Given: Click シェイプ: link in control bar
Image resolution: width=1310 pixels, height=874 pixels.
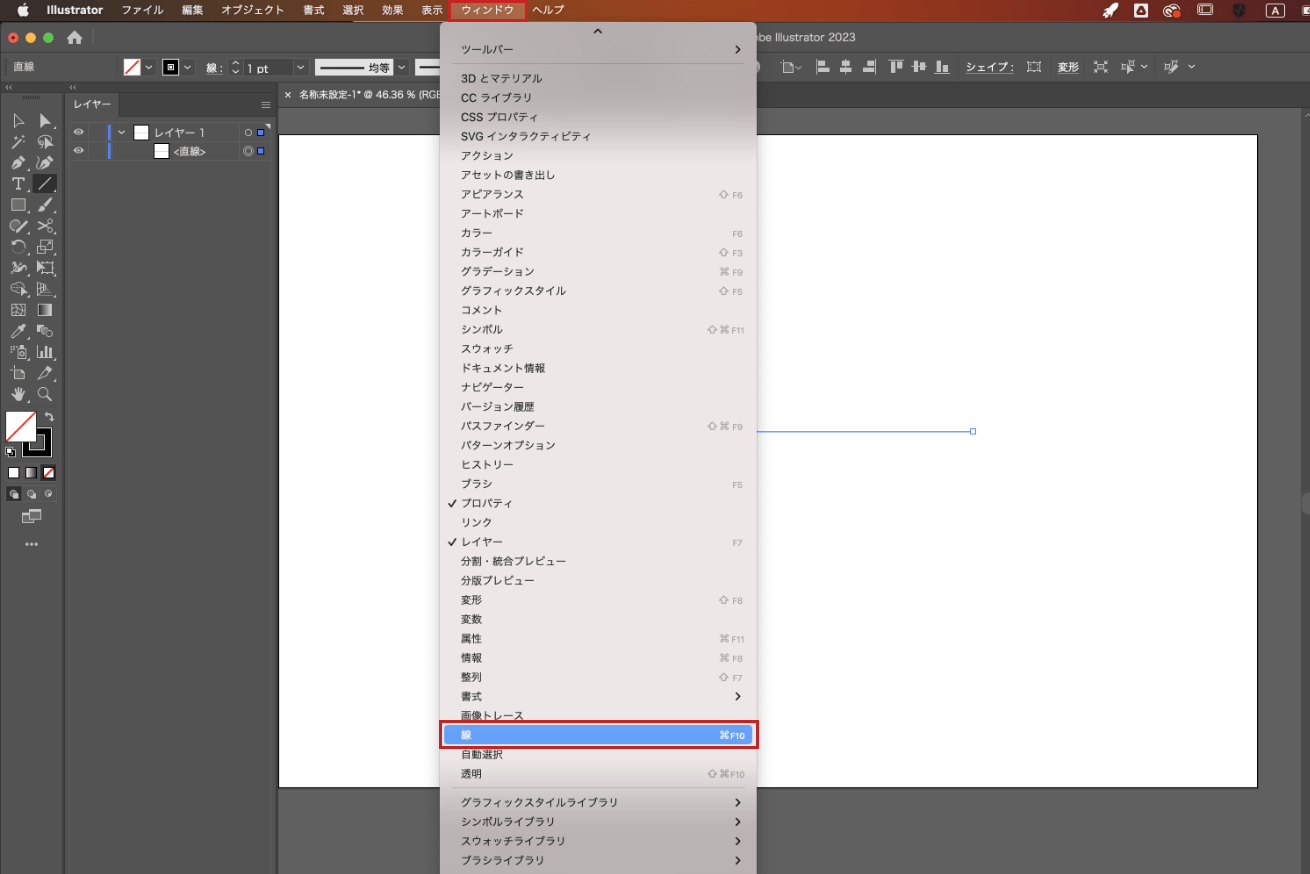Looking at the screenshot, I should click(x=989, y=67).
